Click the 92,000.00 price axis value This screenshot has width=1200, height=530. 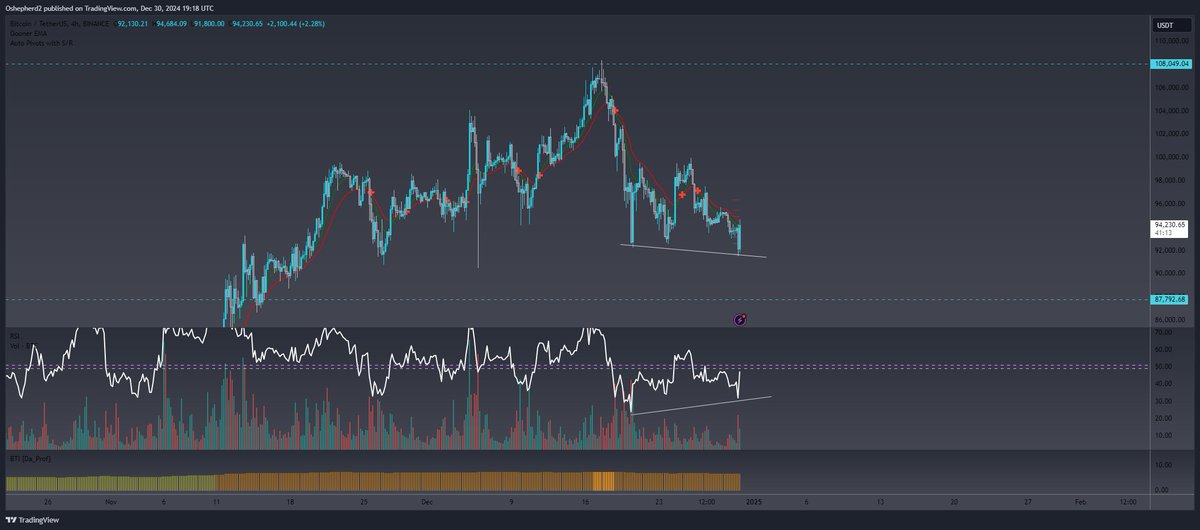tap(1169, 250)
